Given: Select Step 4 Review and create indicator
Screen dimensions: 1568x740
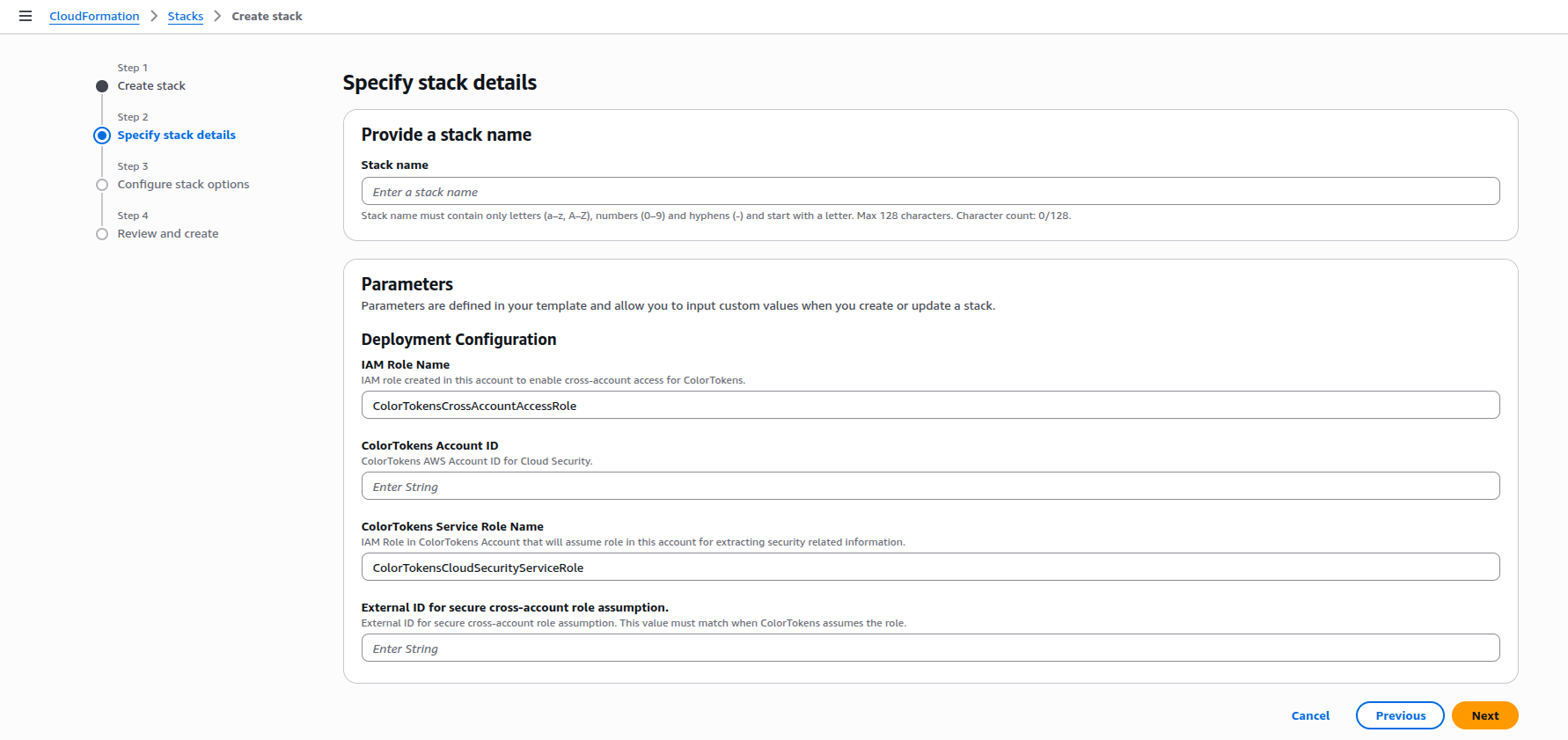Looking at the screenshot, I should tap(102, 234).
